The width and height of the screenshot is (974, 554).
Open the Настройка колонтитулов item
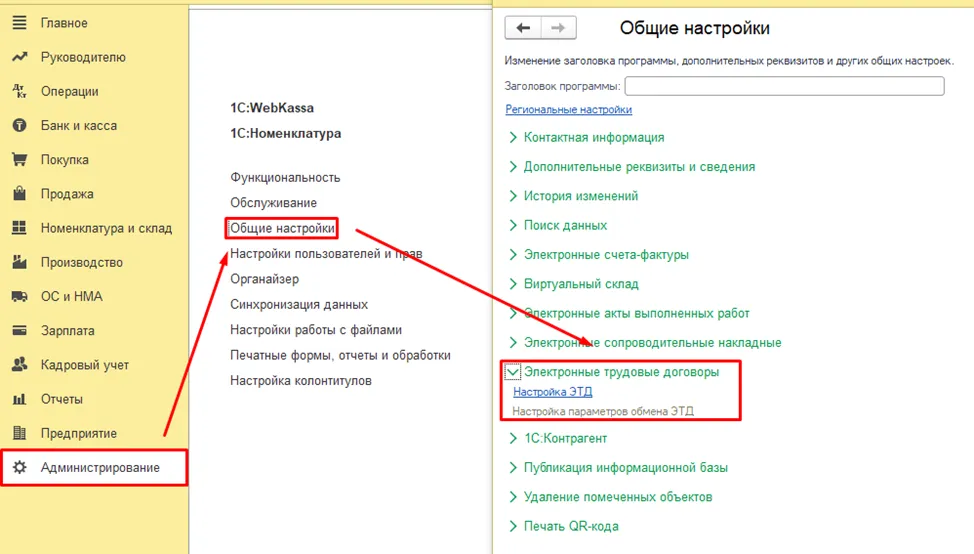301,381
